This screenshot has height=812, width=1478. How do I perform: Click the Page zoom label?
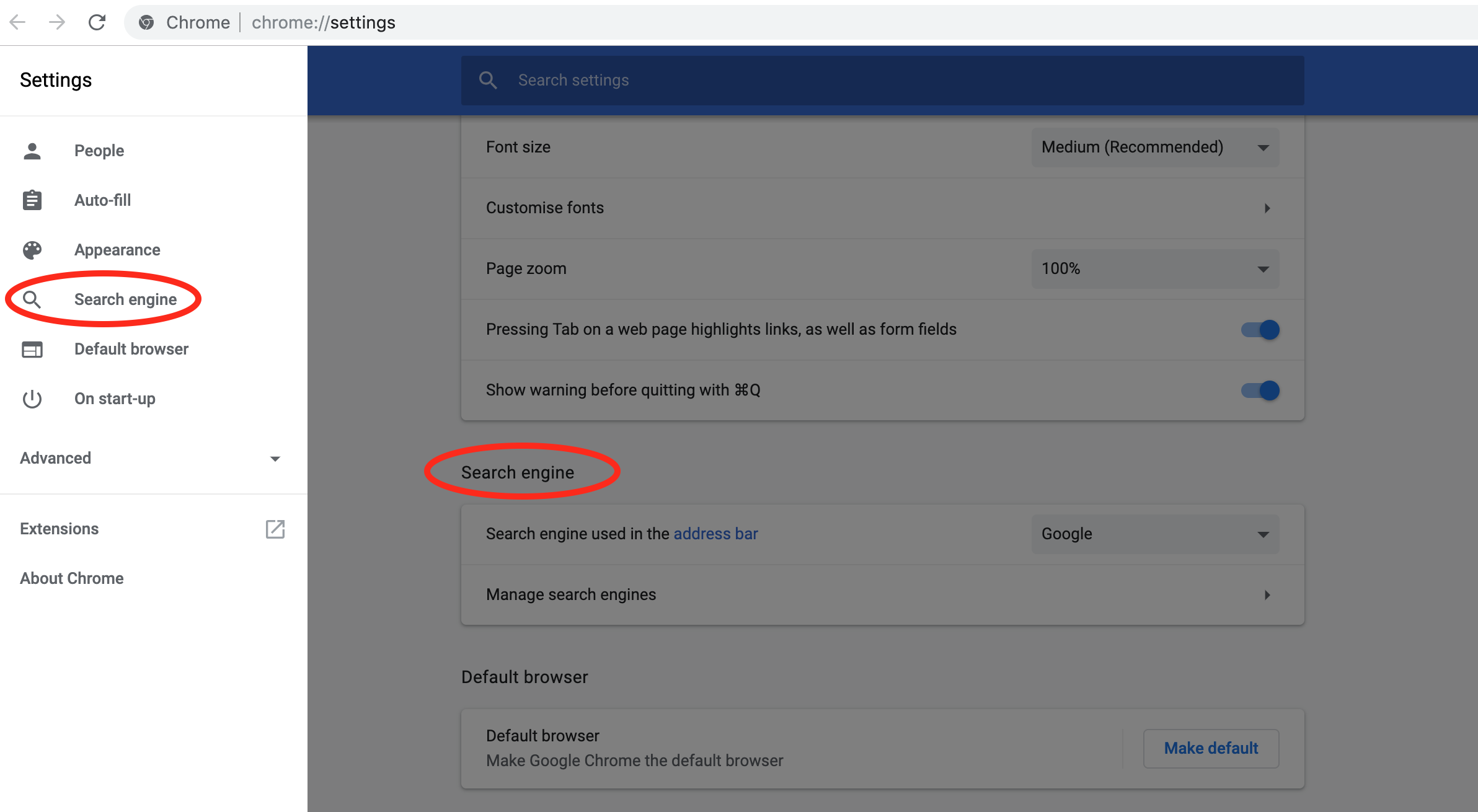pos(526,268)
